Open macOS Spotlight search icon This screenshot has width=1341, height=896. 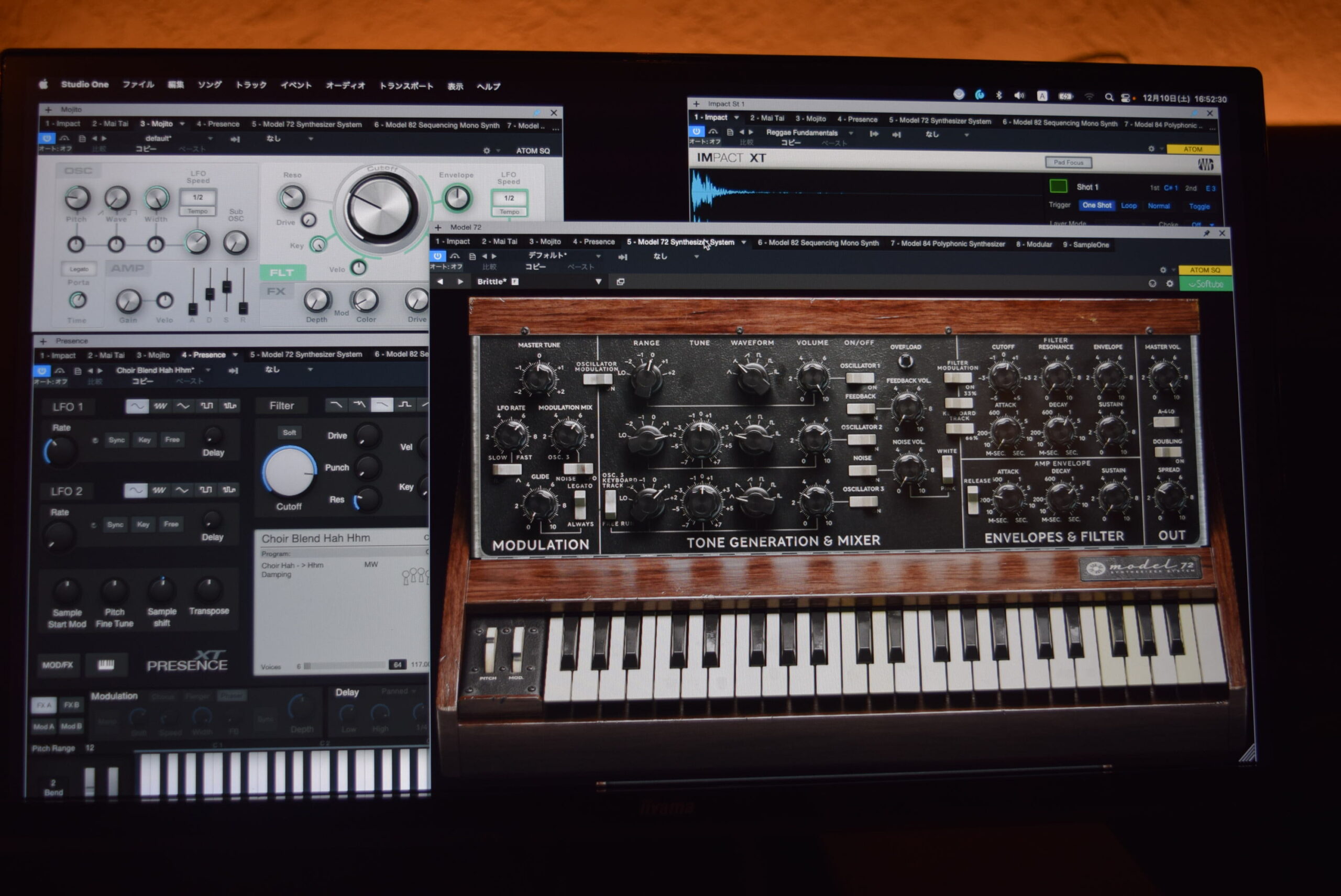[1109, 97]
